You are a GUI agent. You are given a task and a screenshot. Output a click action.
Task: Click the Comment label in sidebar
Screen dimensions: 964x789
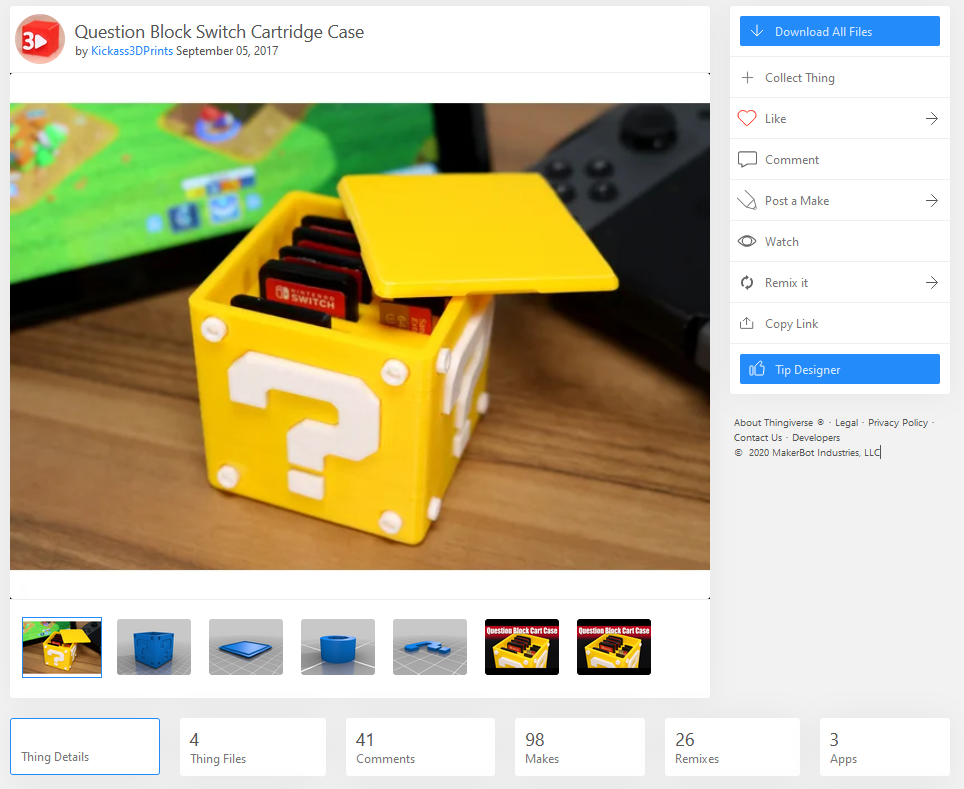(x=792, y=159)
